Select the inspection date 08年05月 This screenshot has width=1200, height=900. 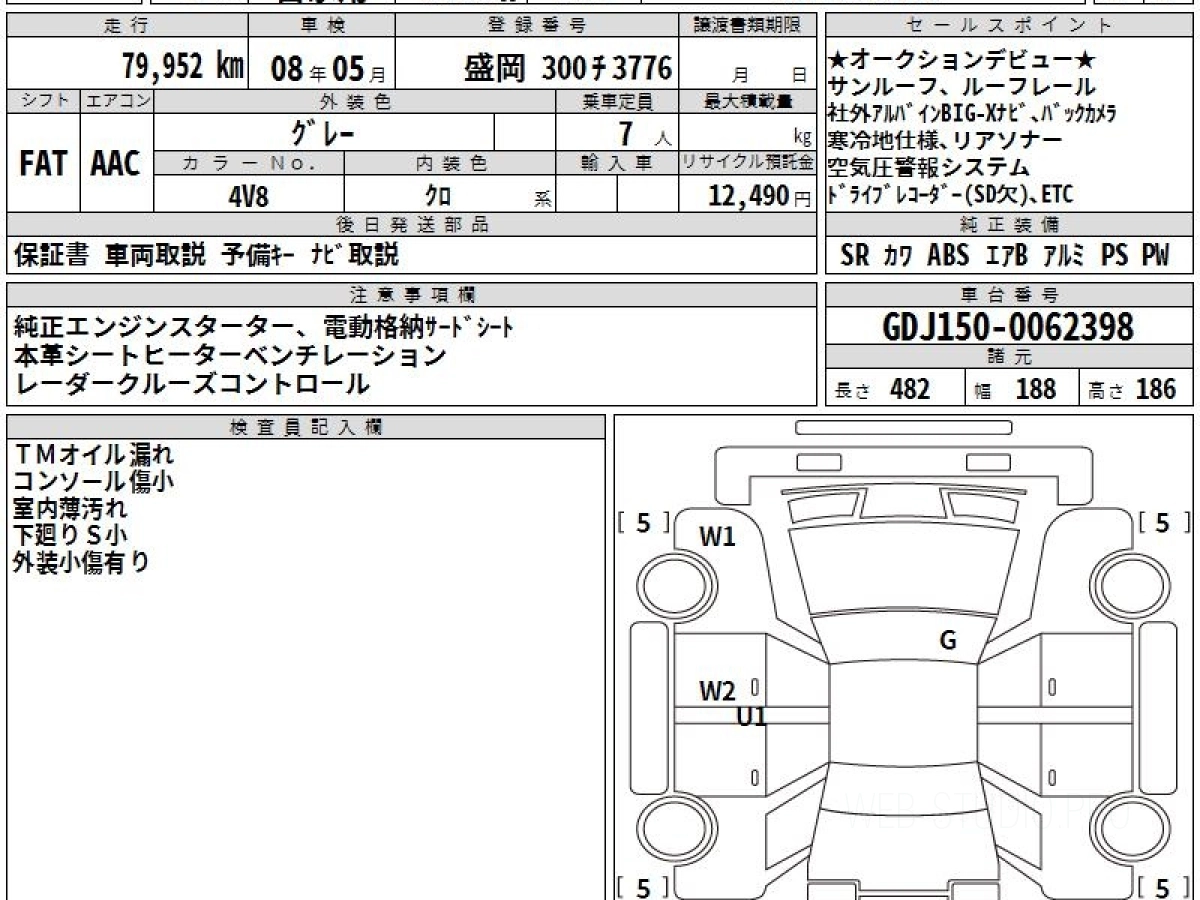pos(327,69)
